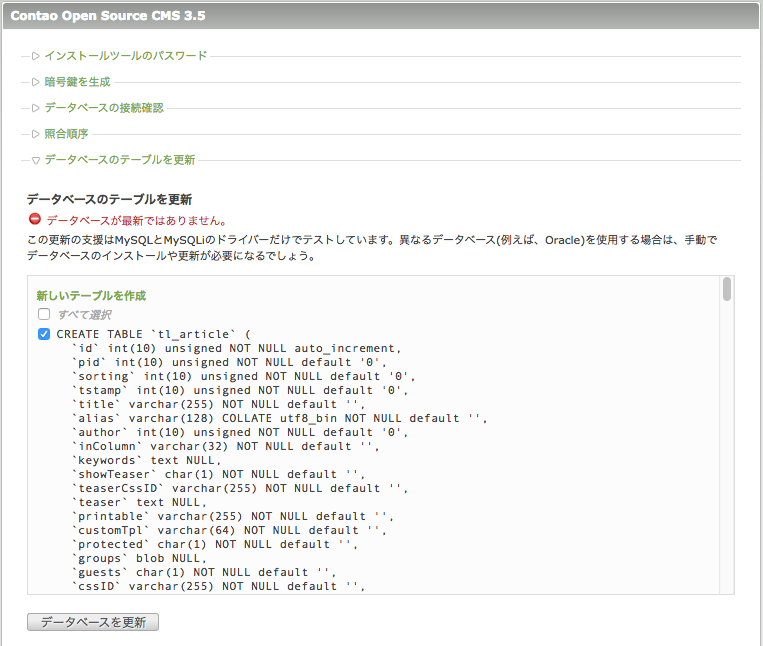The image size is (763, 646).
Task: Expand the インストールツールのパスワード section triangle
Action: [35, 56]
